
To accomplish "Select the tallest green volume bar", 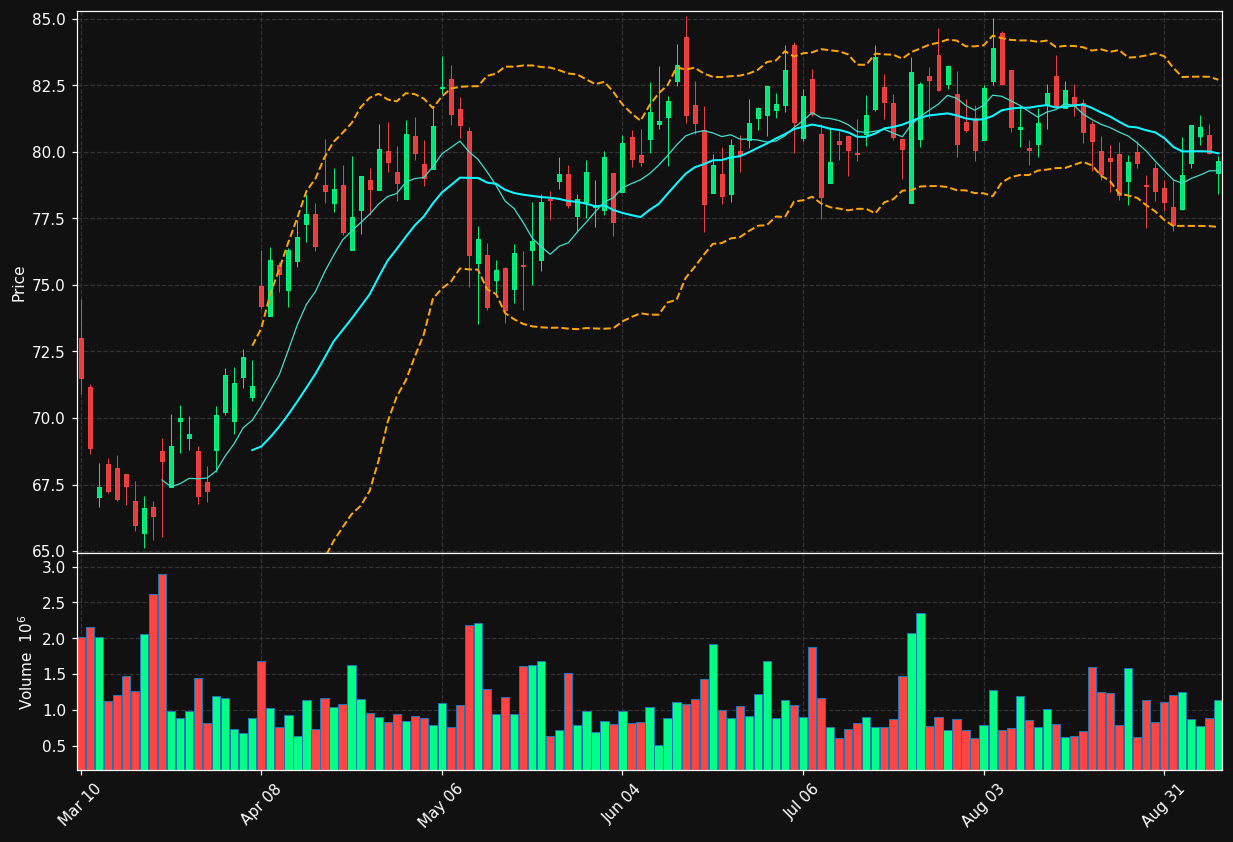I will (x=920, y=692).
